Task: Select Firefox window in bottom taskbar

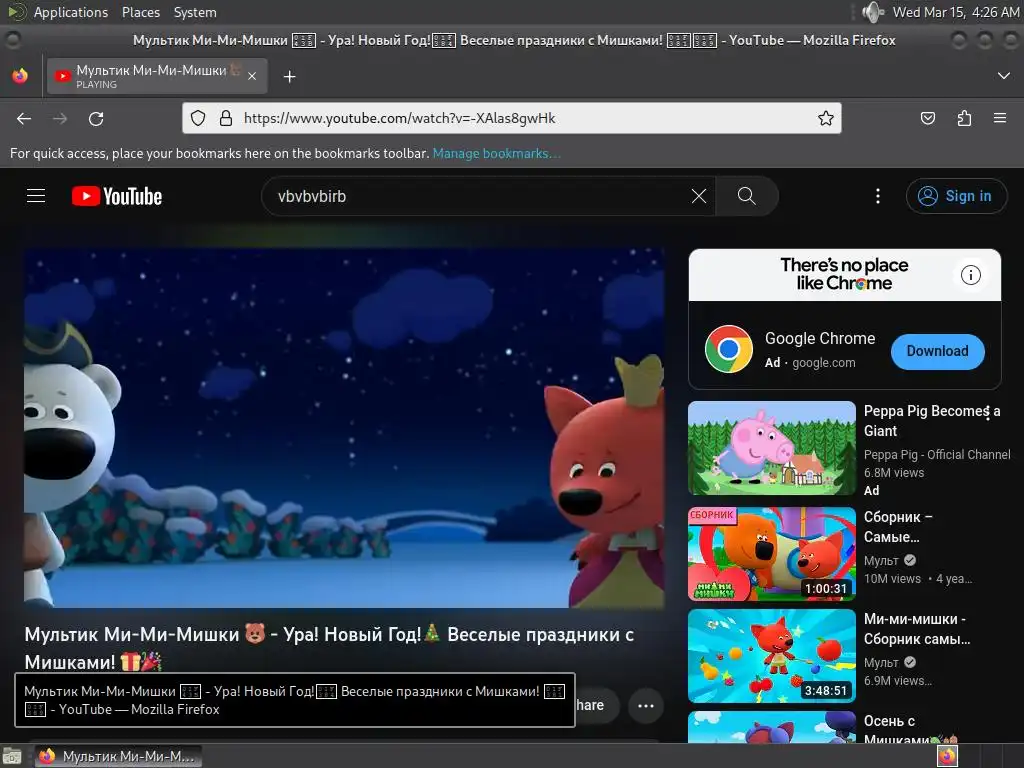Action: click(x=118, y=757)
